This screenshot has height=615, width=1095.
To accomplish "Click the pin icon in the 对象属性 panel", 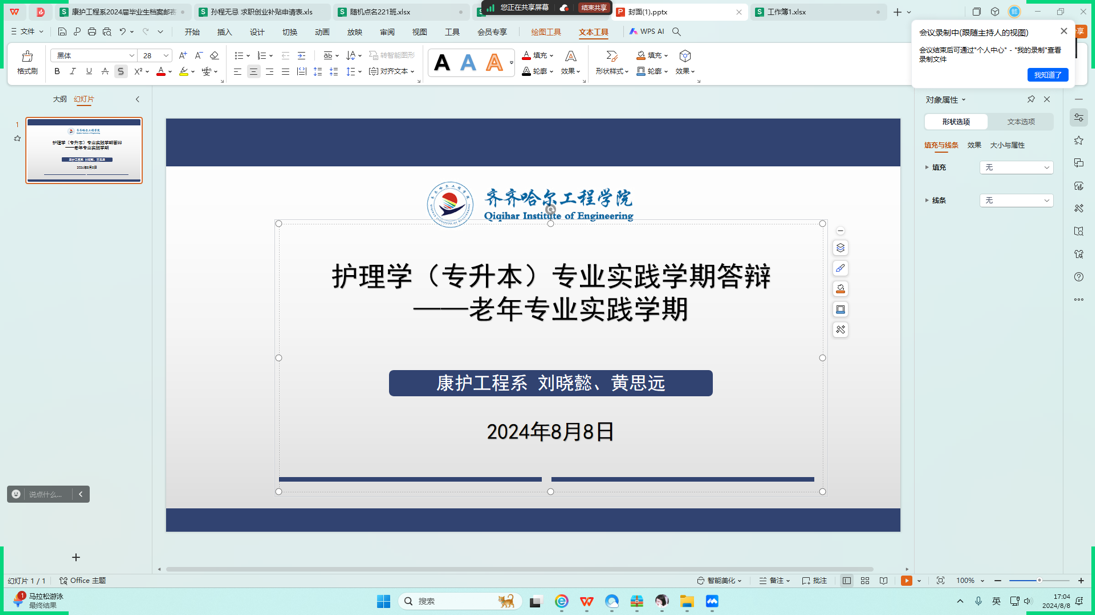I will click(x=1031, y=100).
